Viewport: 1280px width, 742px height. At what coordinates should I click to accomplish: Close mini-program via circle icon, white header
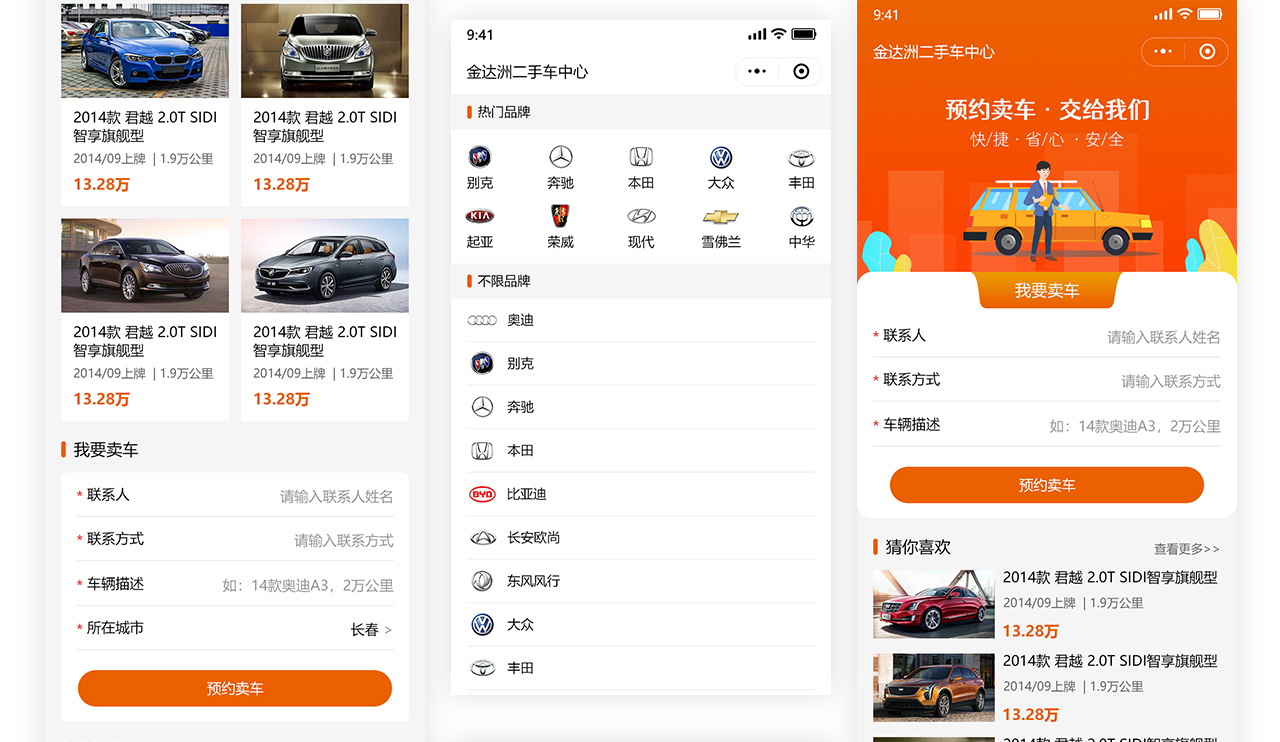point(801,71)
